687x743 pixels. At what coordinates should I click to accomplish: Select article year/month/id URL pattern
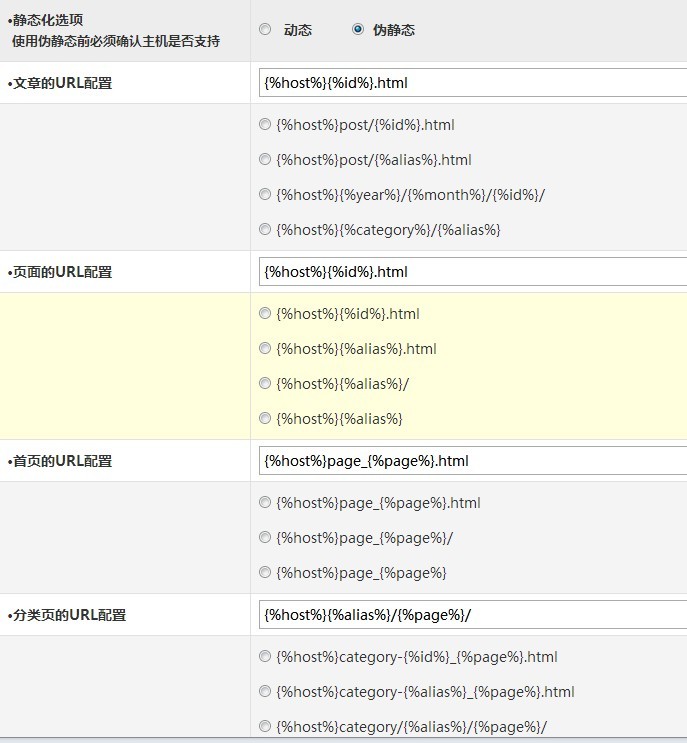[x=265, y=195]
